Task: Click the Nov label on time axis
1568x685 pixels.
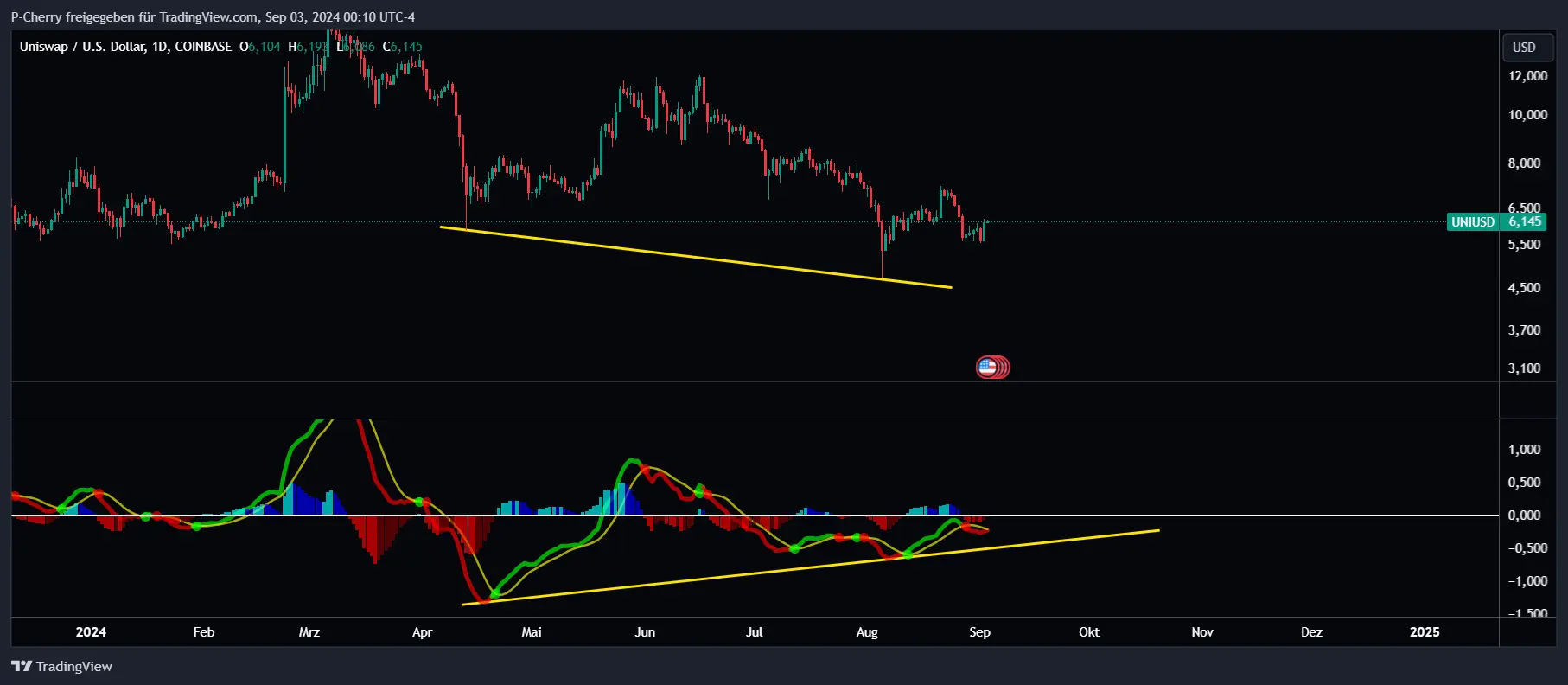Action: (1202, 632)
